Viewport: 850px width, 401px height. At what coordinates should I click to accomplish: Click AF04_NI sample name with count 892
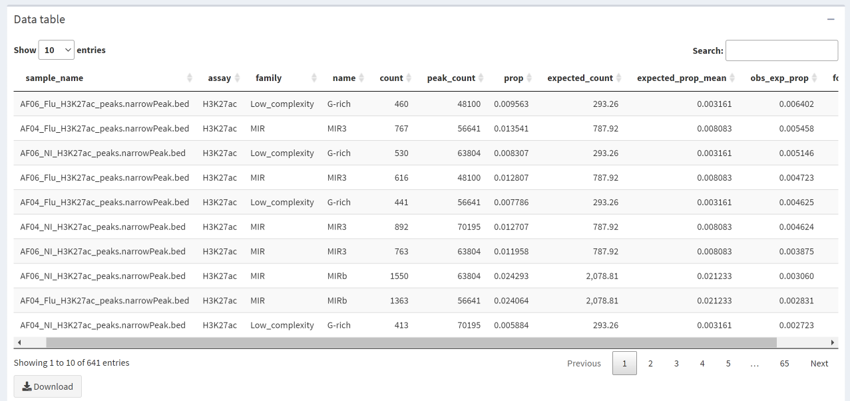click(102, 227)
